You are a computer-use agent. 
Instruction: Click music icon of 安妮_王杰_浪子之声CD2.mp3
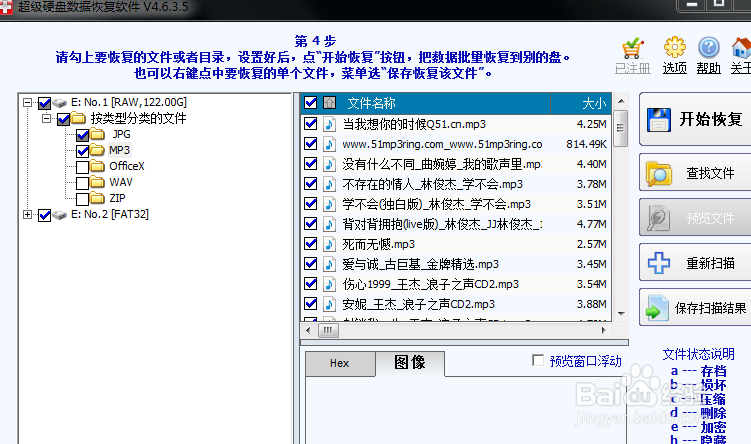[x=329, y=304]
